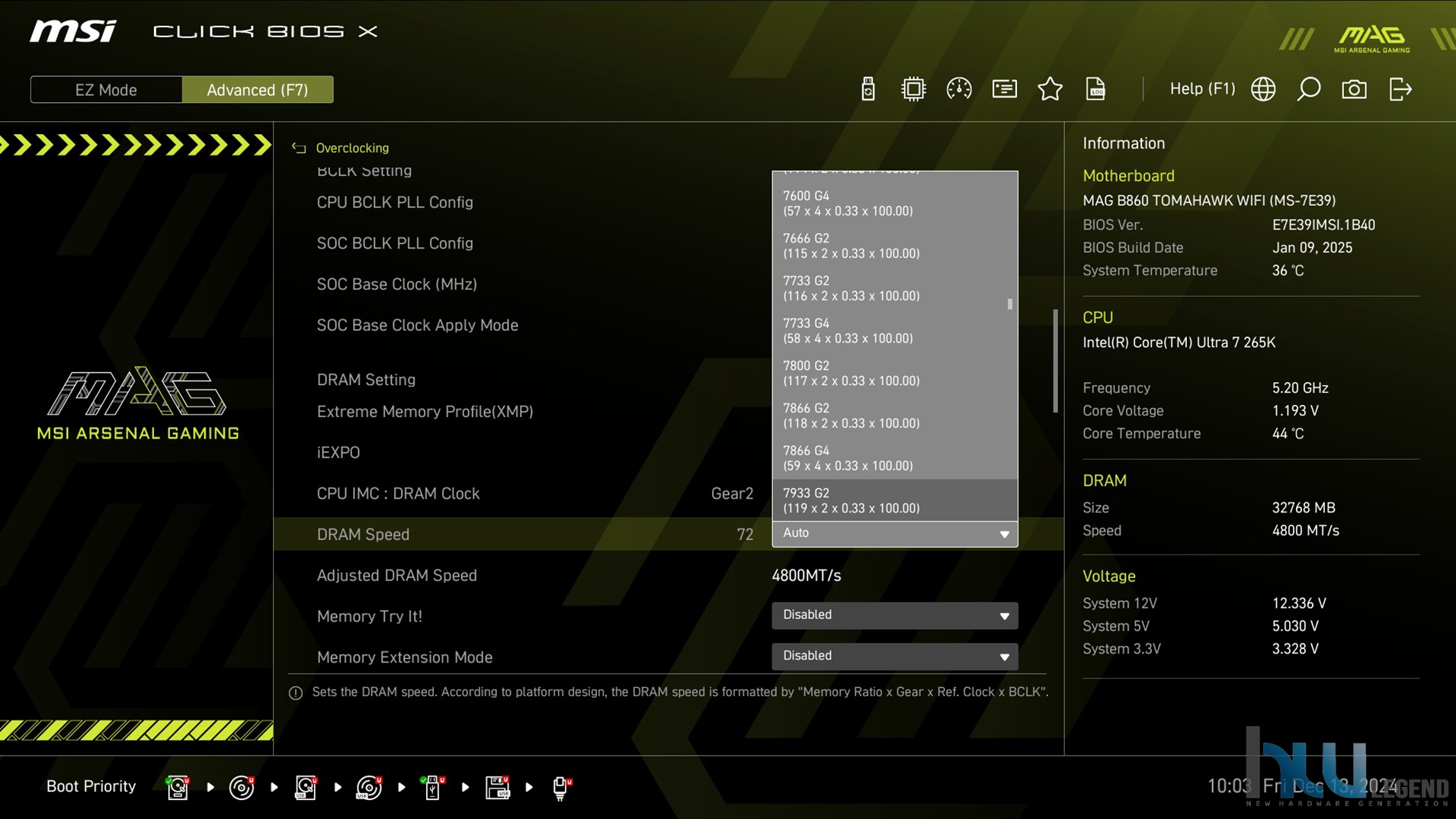Click the Boot Priority label
Screen dimensions: 1456x819
pyautogui.click(x=91, y=786)
